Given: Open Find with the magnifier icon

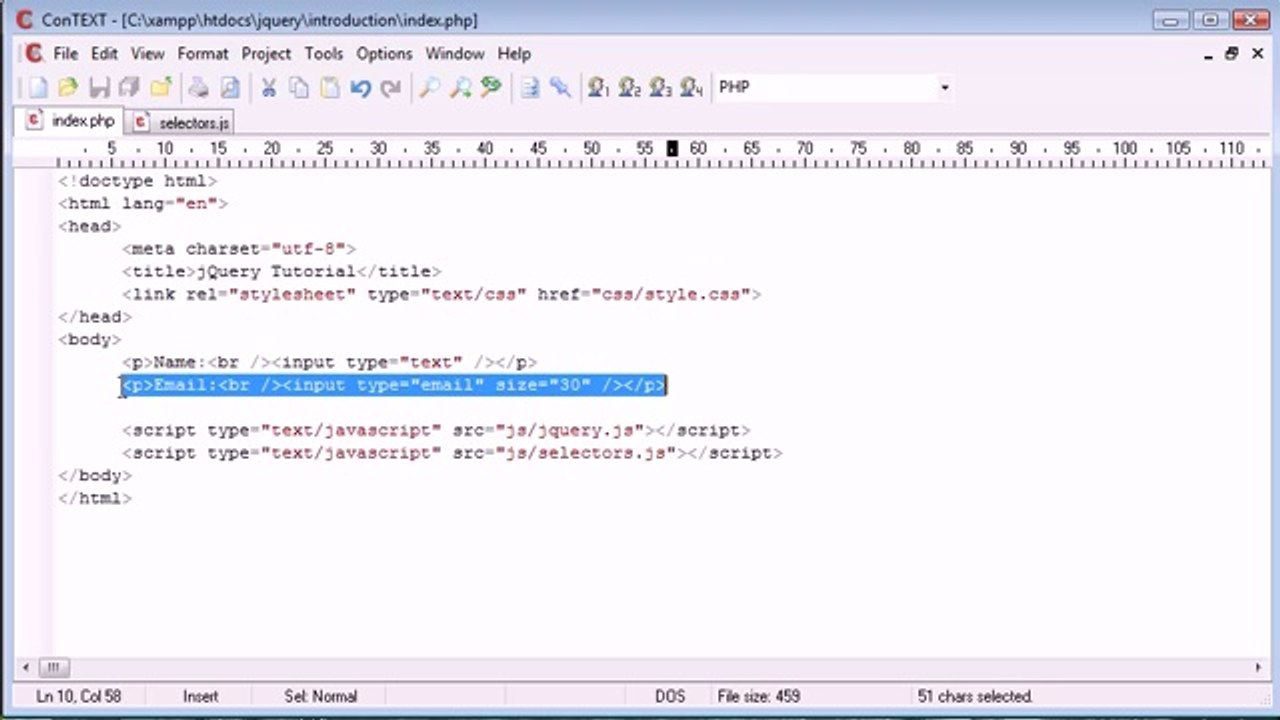Looking at the screenshot, I should pos(429,88).
